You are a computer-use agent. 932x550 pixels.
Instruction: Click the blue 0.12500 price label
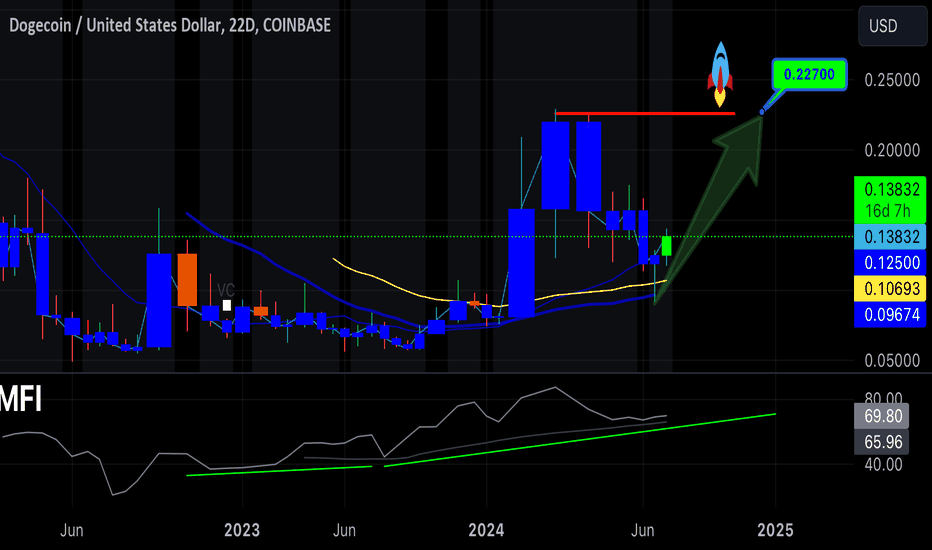[x=890, y=263]
